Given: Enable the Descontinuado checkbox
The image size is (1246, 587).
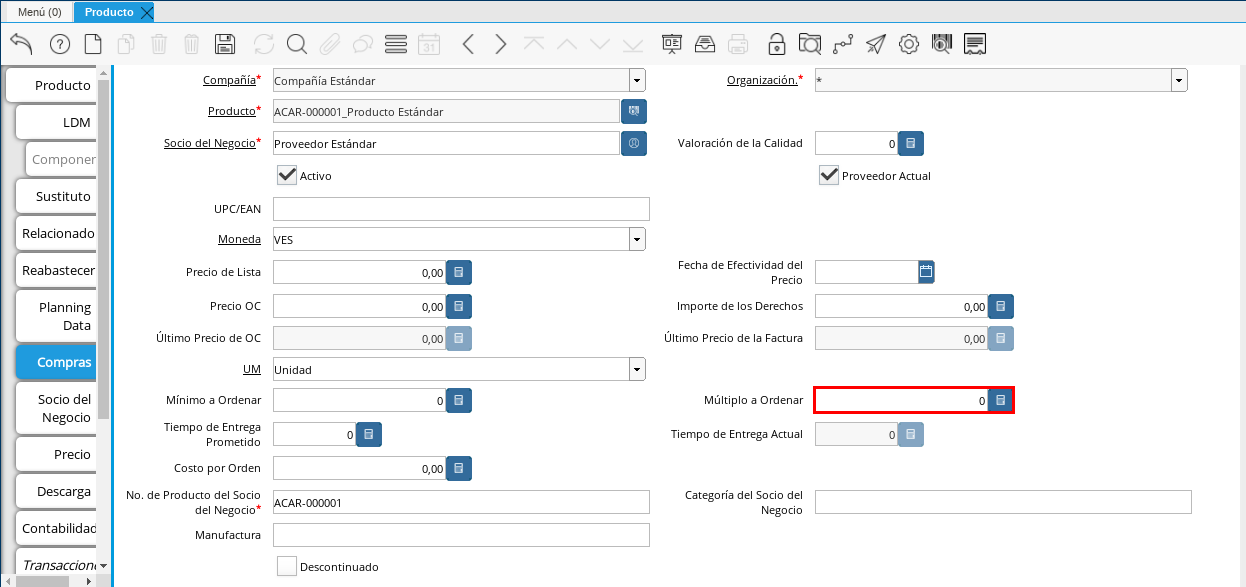Looking at the screenshot, I should coord(287,566).
